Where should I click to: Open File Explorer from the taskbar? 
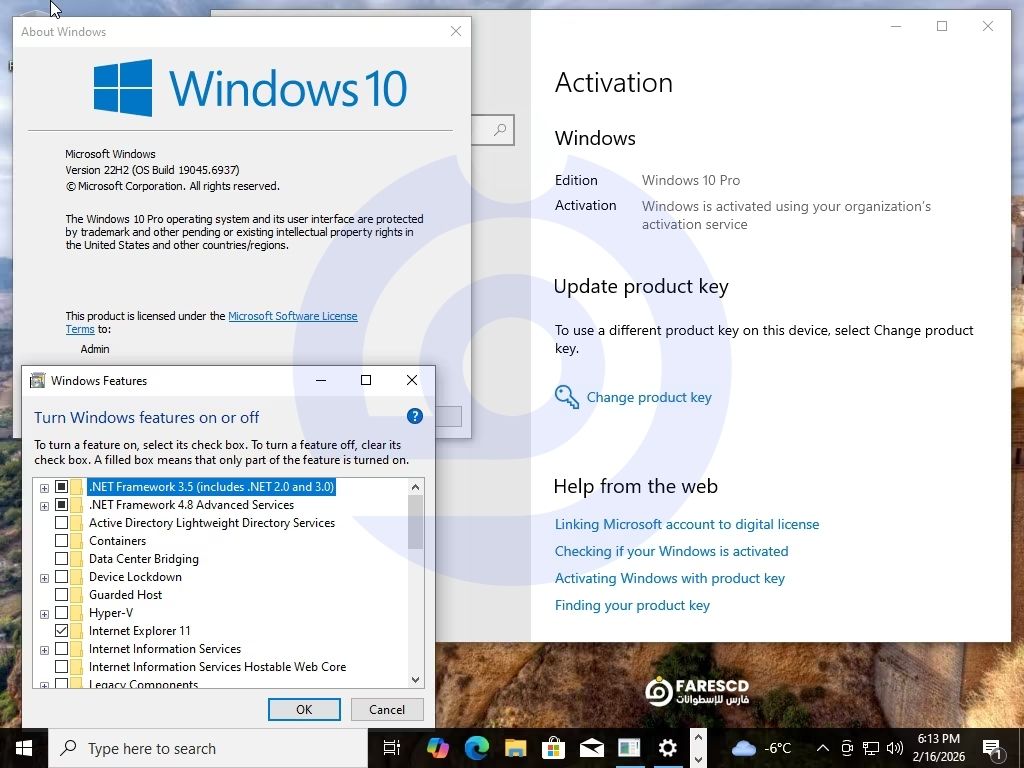pos(515,748)
